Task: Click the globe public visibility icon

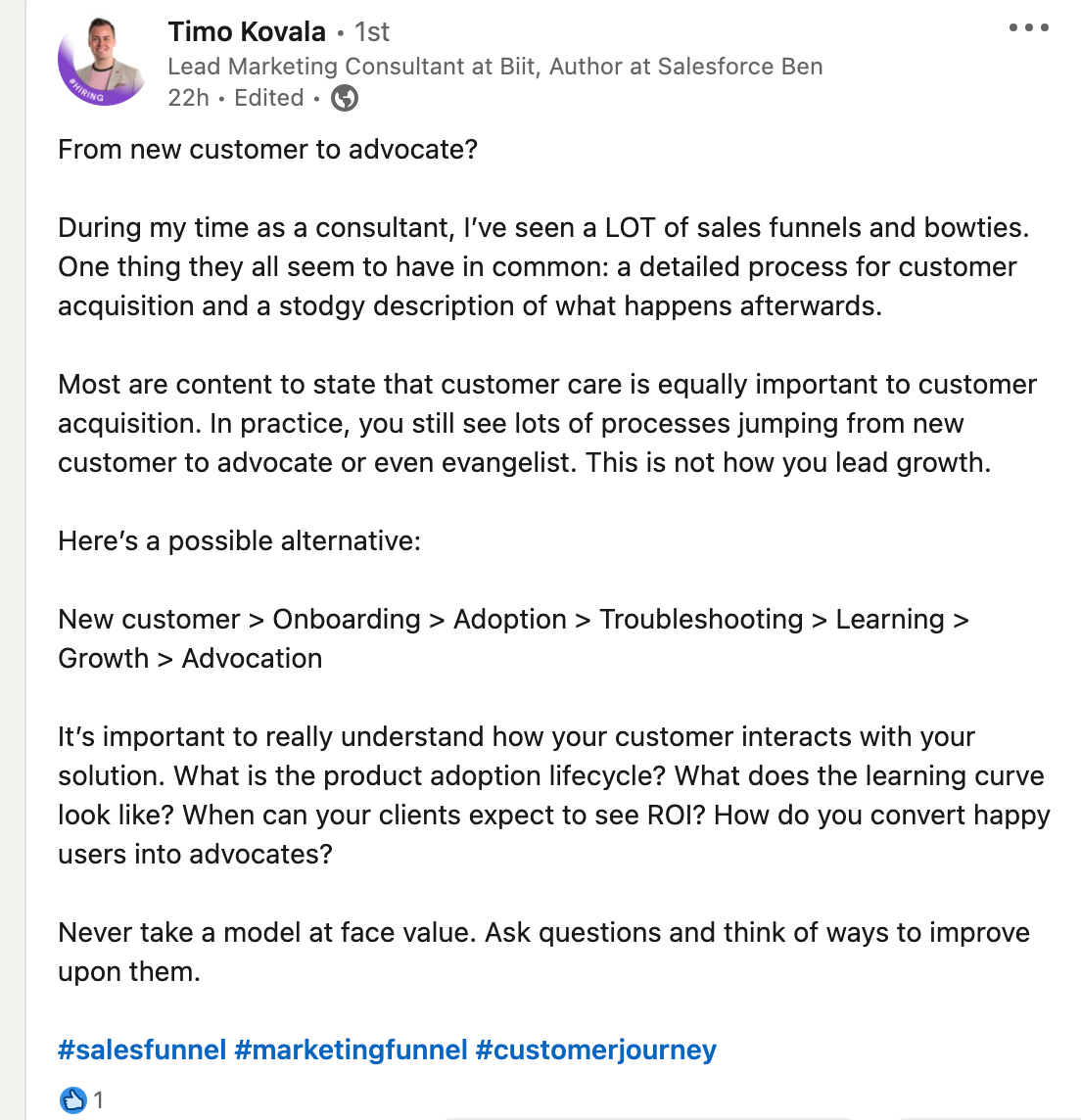Action: (345, 98)
